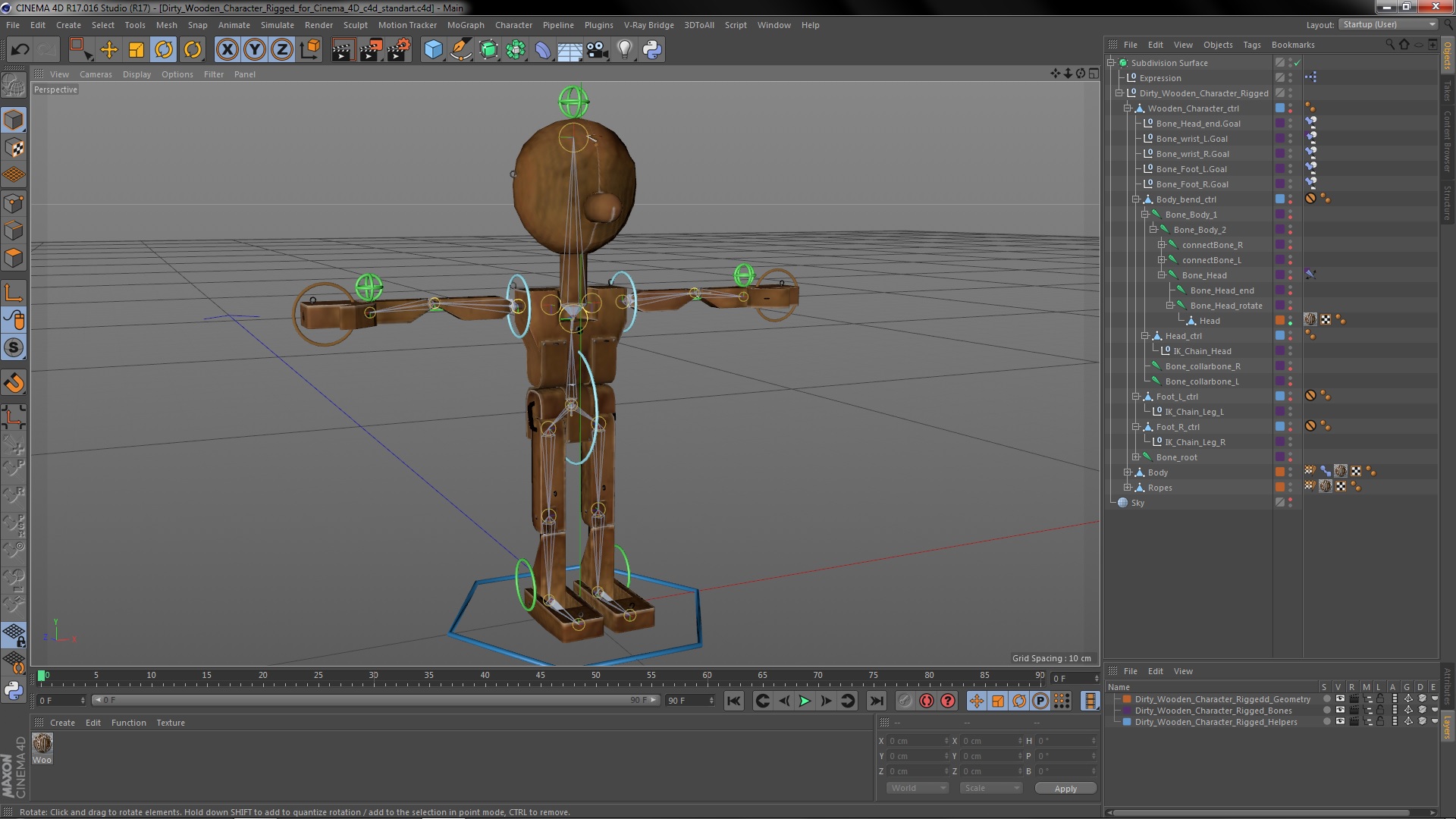Click the Play animation button
Image resolution: width=1456 pixels, height=819 pixels.
click(805, 700)
